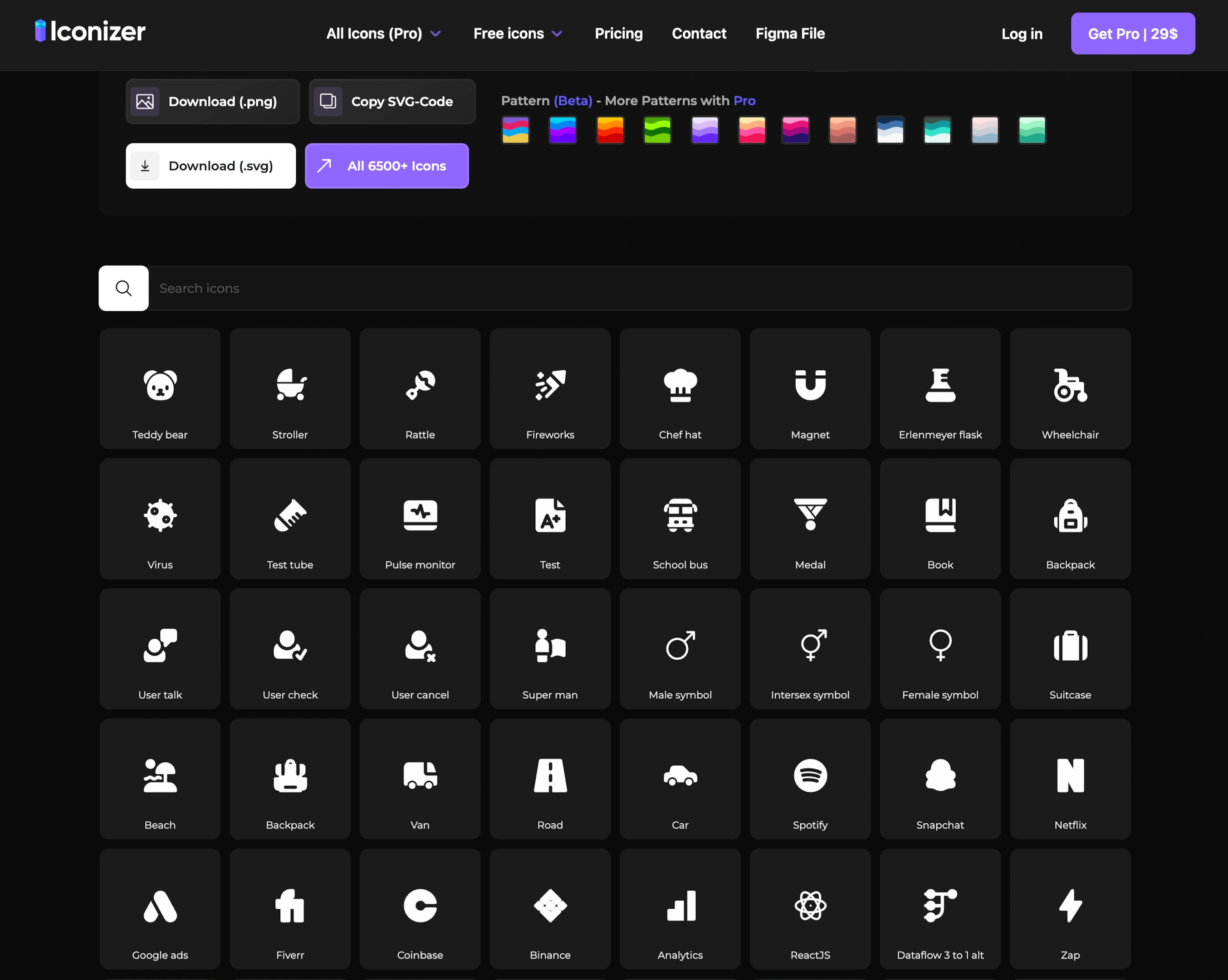This screenshot has width=1228, height=980.
Task: Download the icon as .svg
Action: tap(211, 166)
